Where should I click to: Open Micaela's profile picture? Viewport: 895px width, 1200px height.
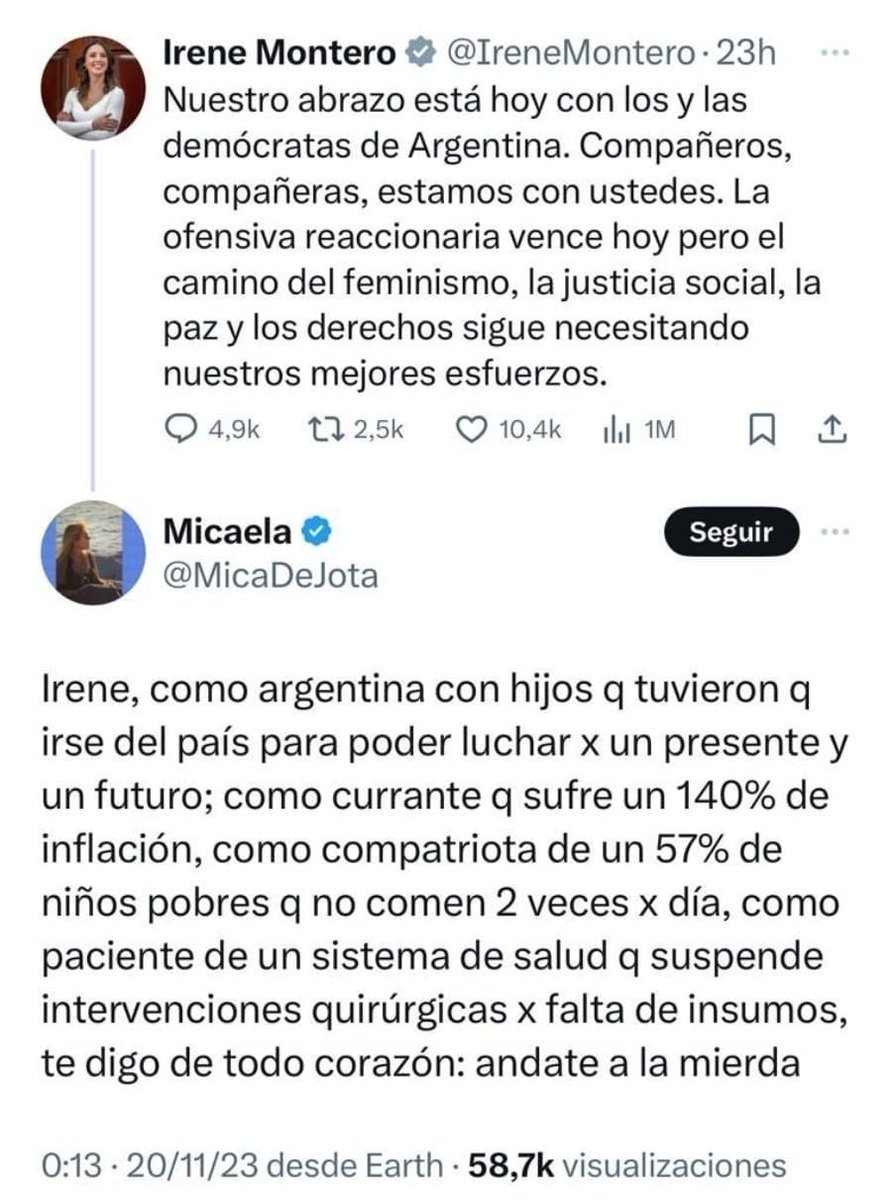[x=88, y=552]
